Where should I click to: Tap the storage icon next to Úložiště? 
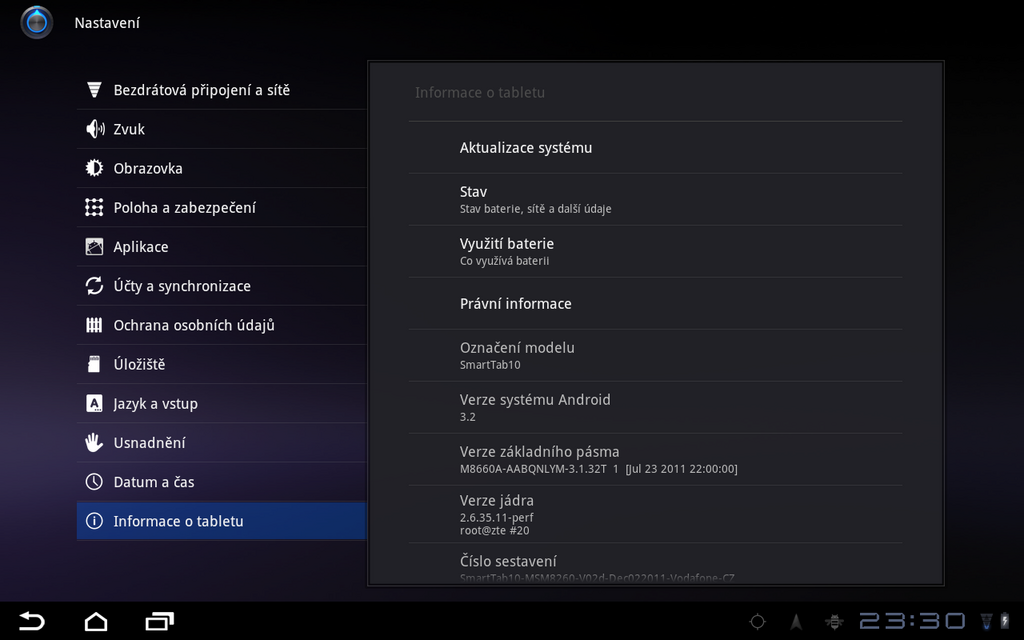coord(94,364)
